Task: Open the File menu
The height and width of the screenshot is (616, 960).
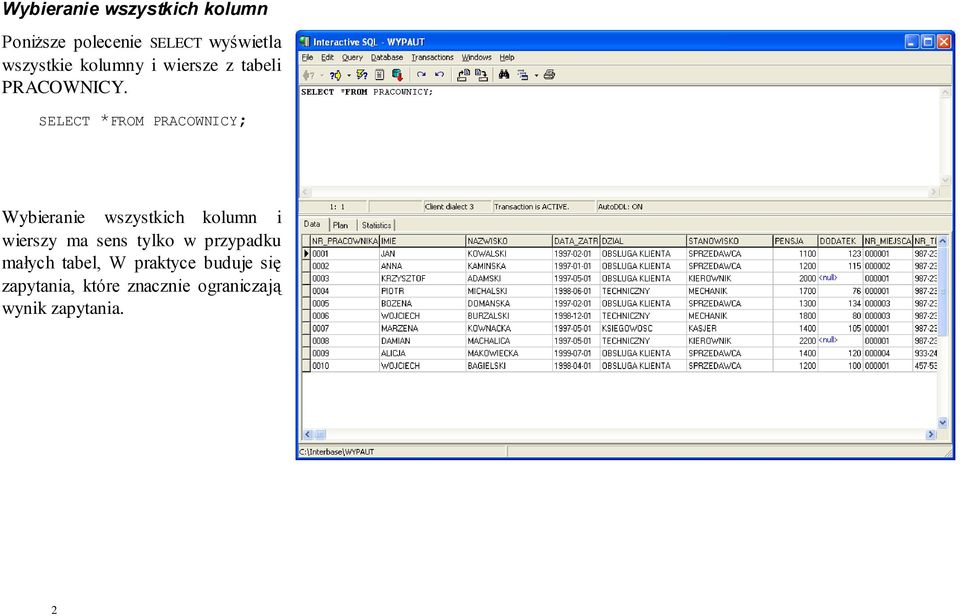Action: click(307, 58)
